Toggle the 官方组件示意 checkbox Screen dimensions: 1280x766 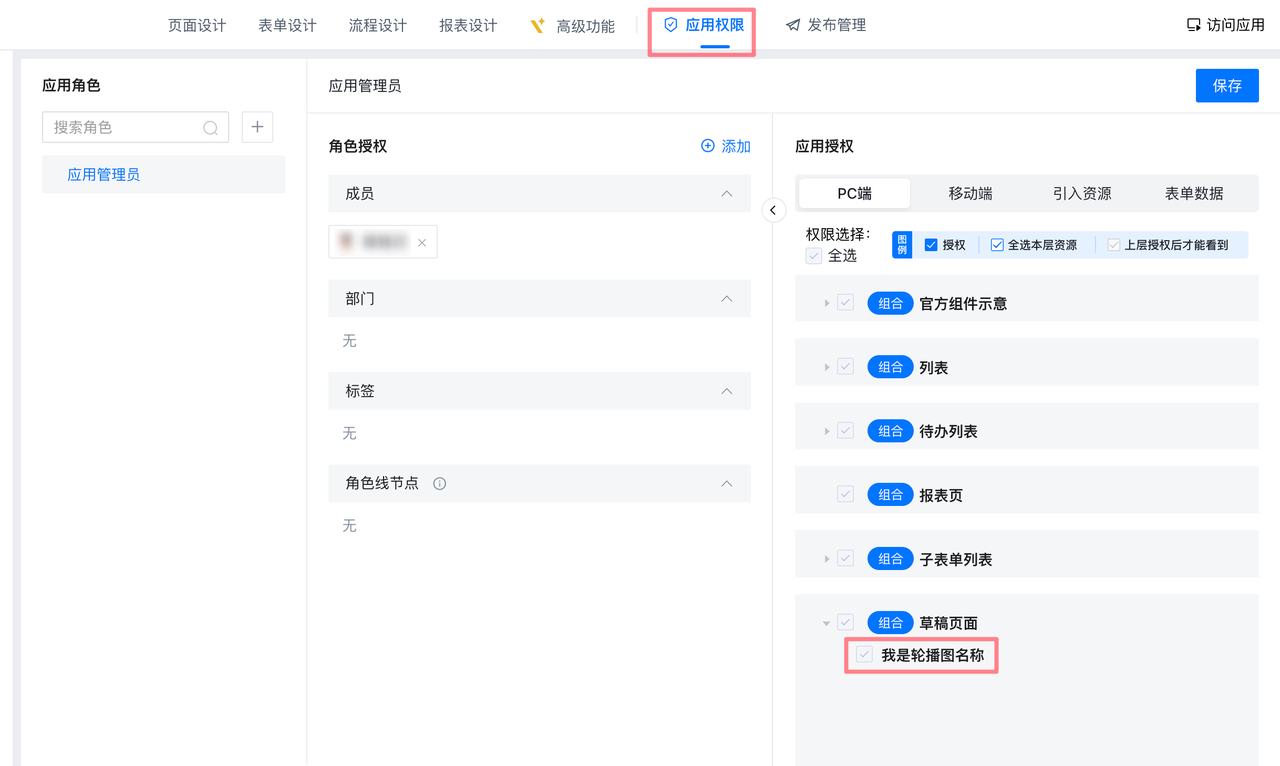pyautogui.click(x=846, y=303)
